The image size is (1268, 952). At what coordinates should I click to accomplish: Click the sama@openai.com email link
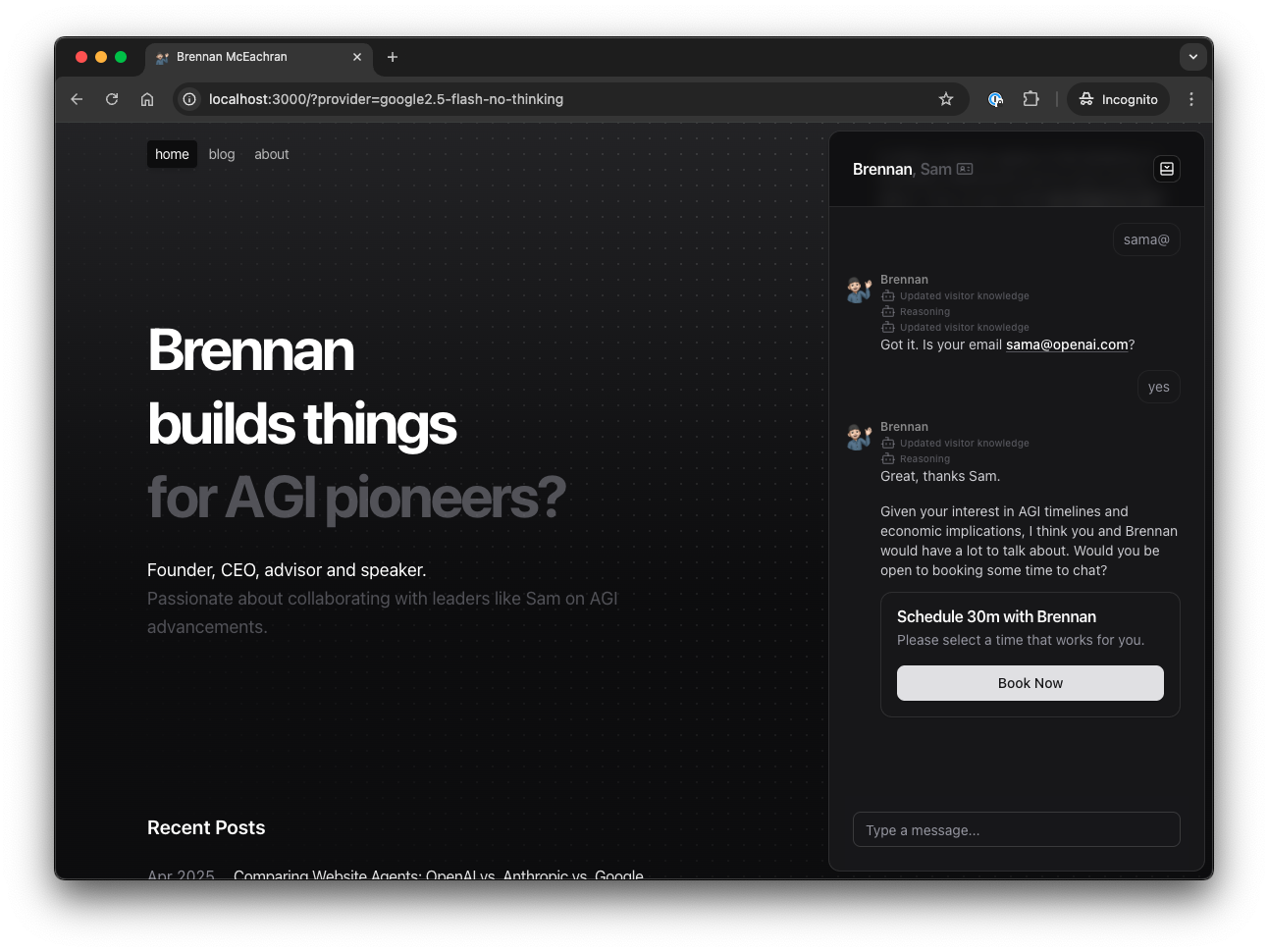coord(1067,344)
